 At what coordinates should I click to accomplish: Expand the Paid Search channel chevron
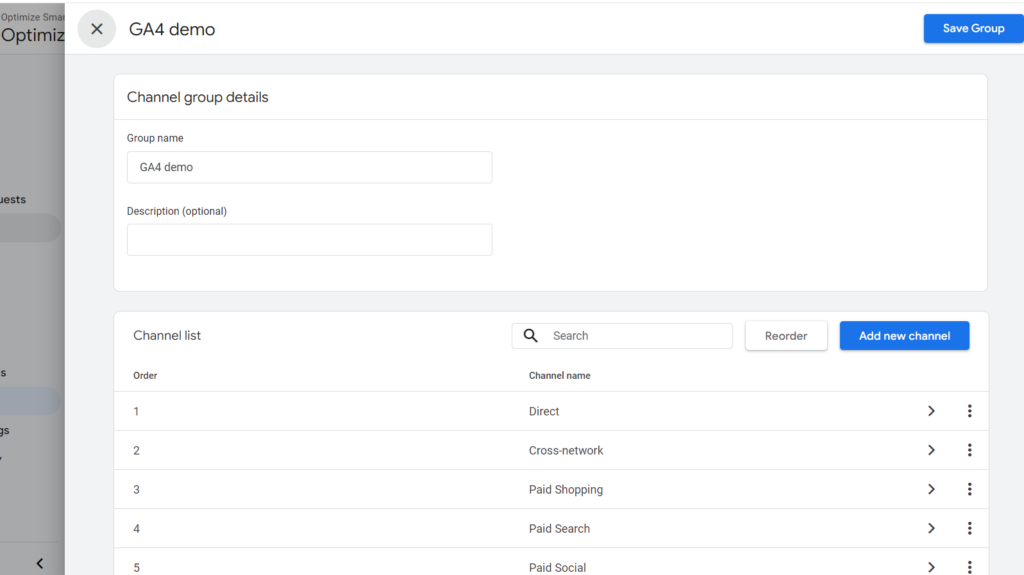931,528
